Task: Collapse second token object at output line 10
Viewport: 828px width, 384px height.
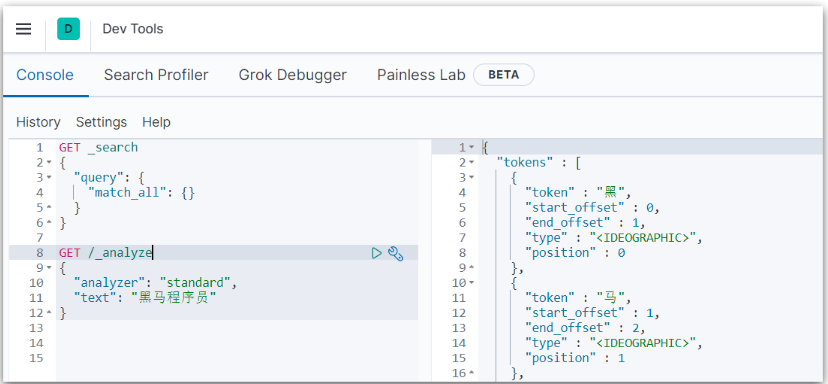Action: pos(472,284)
